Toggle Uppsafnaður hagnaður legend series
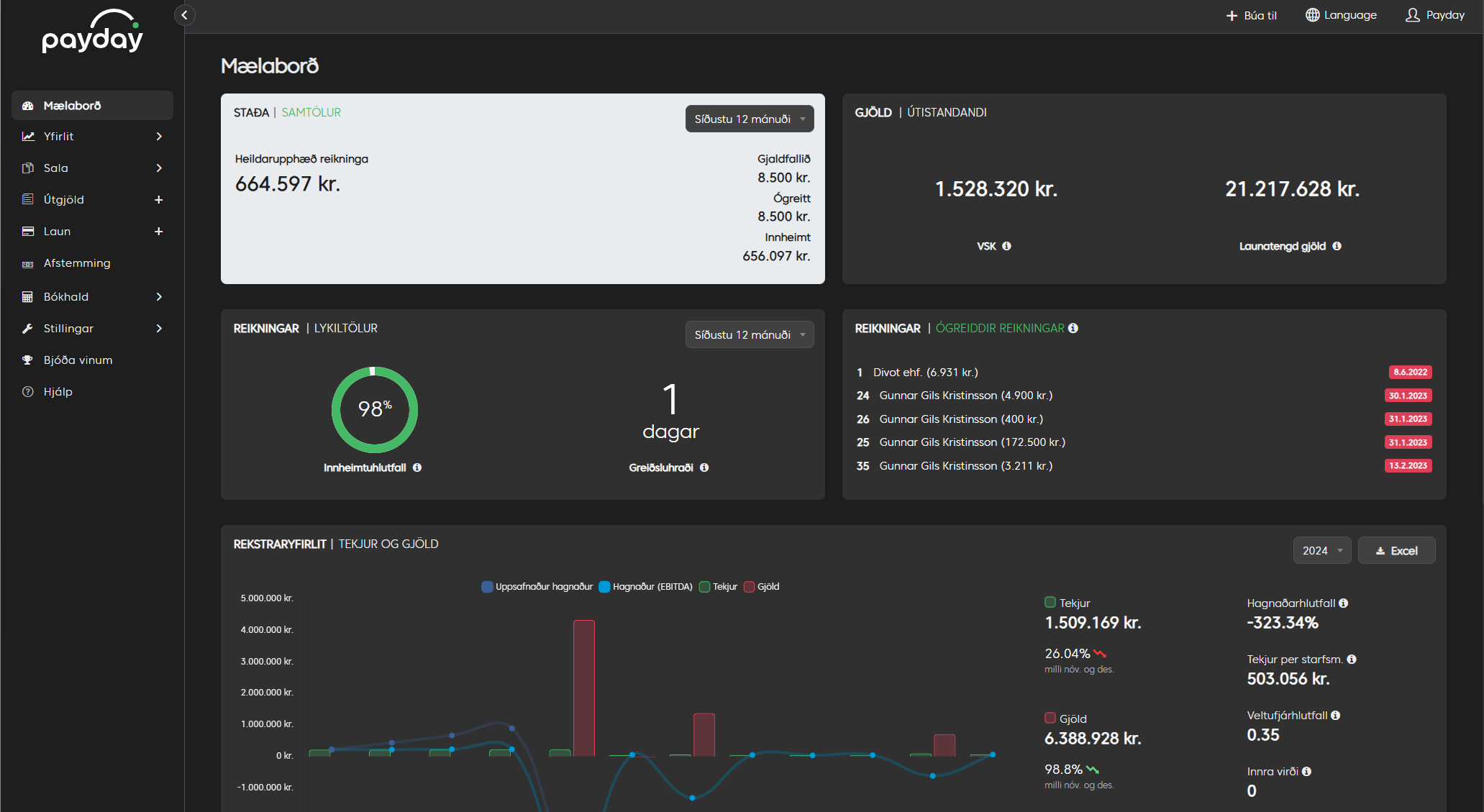The height and width of the screenshot is (812, 1484). tap(537, 587)
